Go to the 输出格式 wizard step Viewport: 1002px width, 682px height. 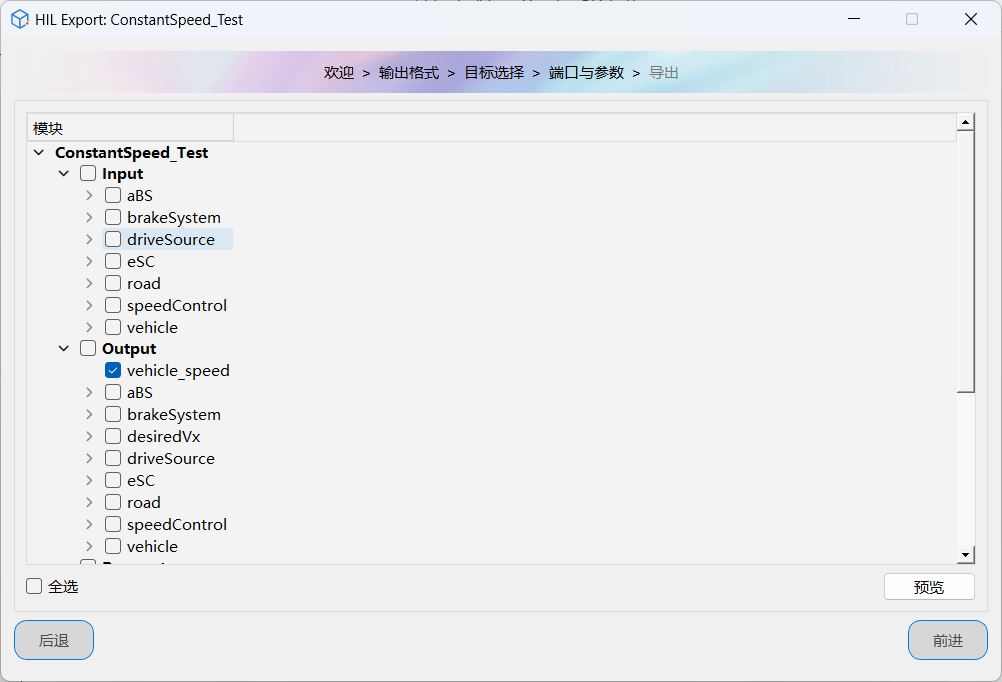[408, 73]
